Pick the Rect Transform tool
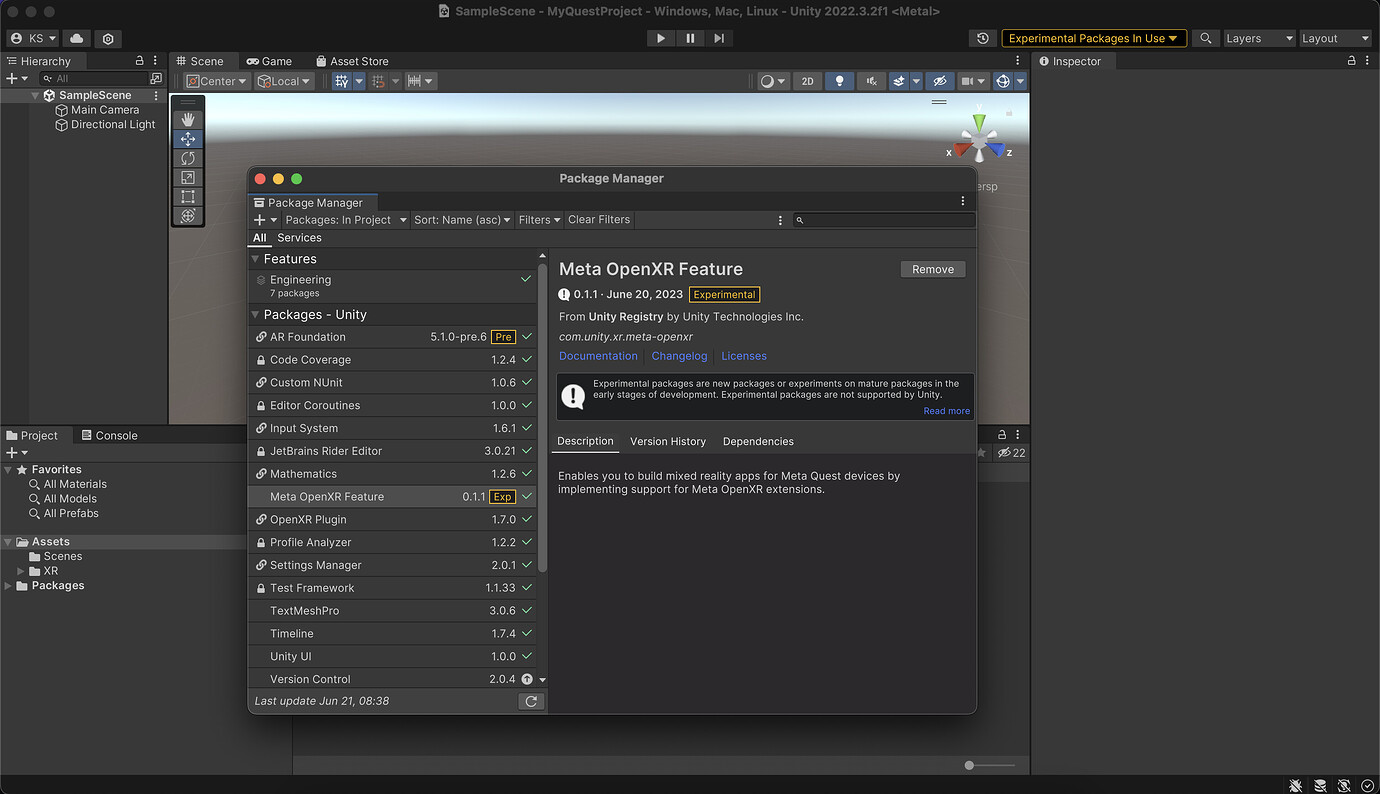Viewport: 1380px width, 794px height. [188, 196]
